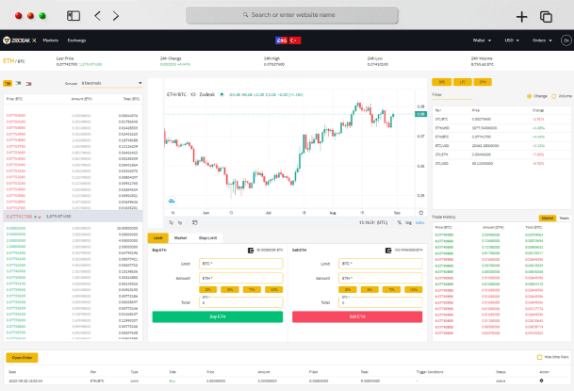This screenshot has width=574, height=391.
Task: Expand the USD currency dropdown
Action: (512, 40)
